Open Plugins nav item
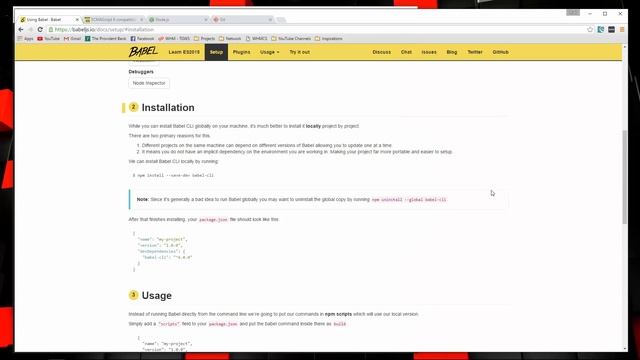This screenshot has height=360, width=640. pyautogui.click(x=241, y=52)
